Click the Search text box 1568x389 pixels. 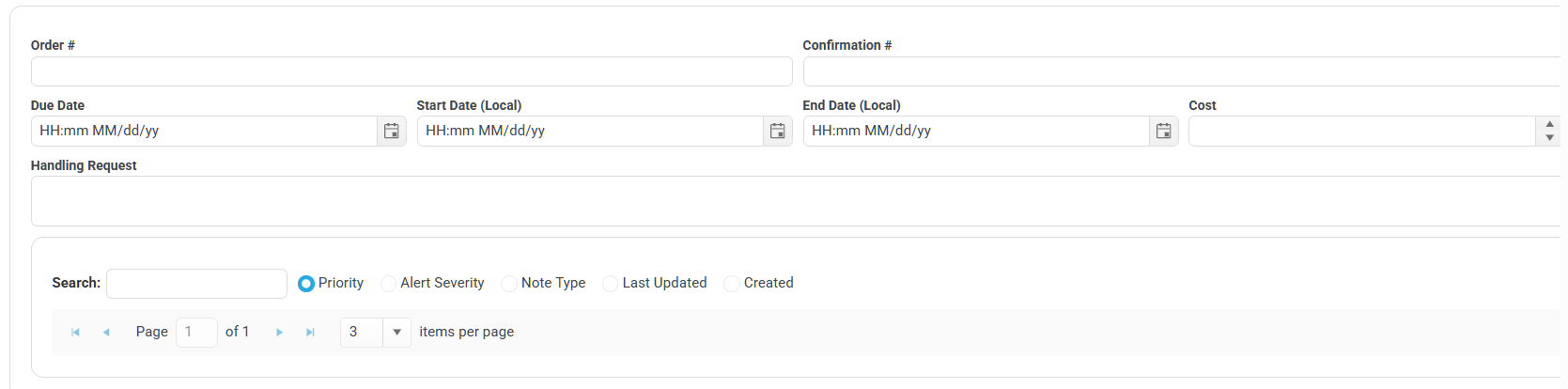pos(196,284)
